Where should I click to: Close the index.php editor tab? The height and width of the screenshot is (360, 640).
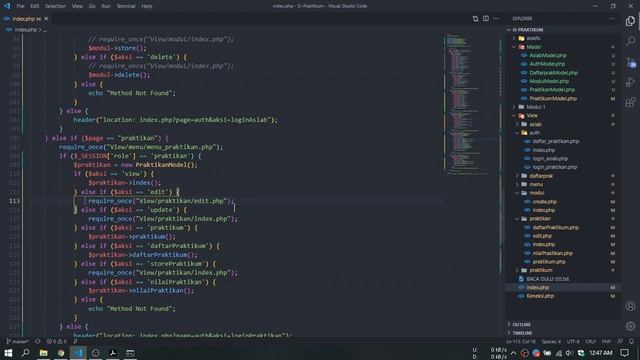coord(46,19)
